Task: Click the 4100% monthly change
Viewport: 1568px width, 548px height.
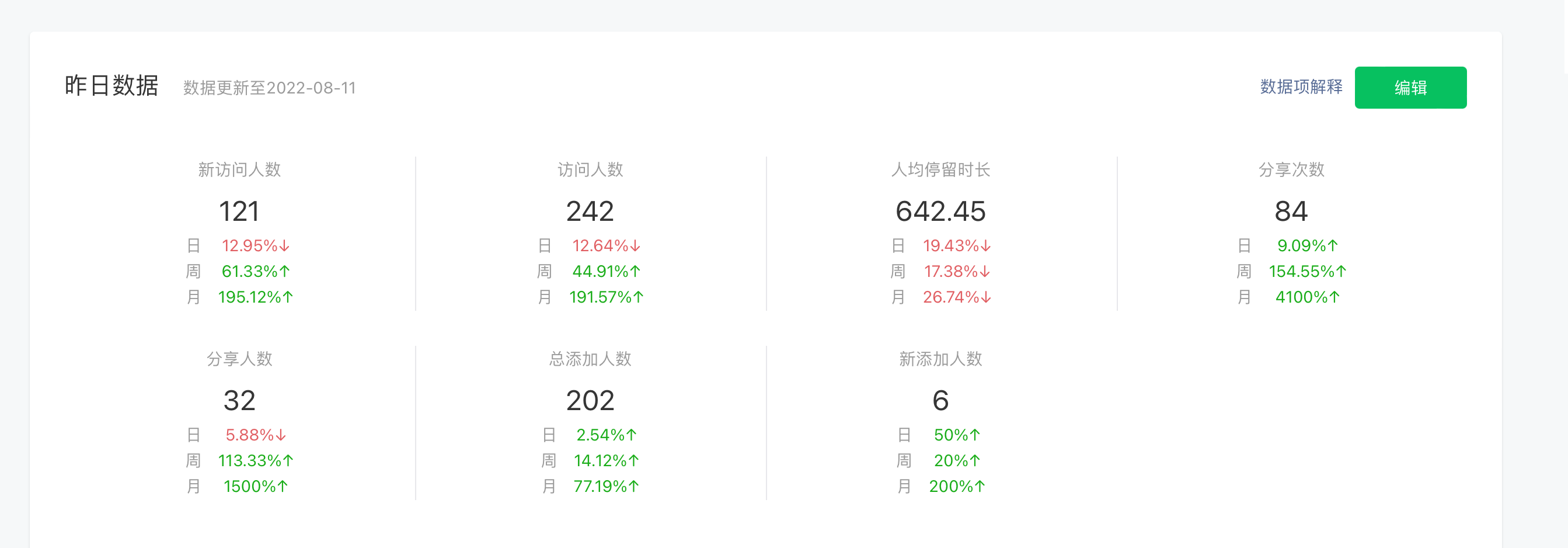Action: [x=1308, y=297]
